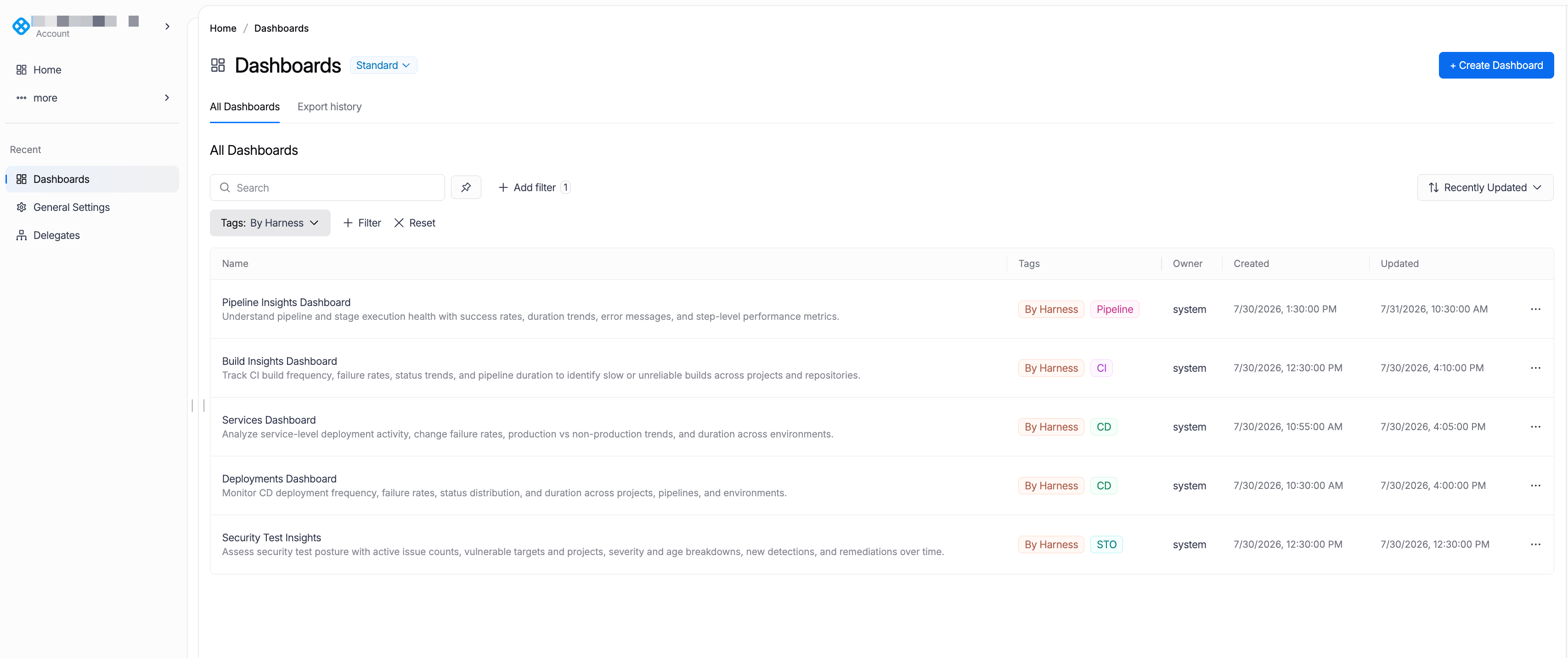Click the Delegates icon in sidebar

(21, 235)
